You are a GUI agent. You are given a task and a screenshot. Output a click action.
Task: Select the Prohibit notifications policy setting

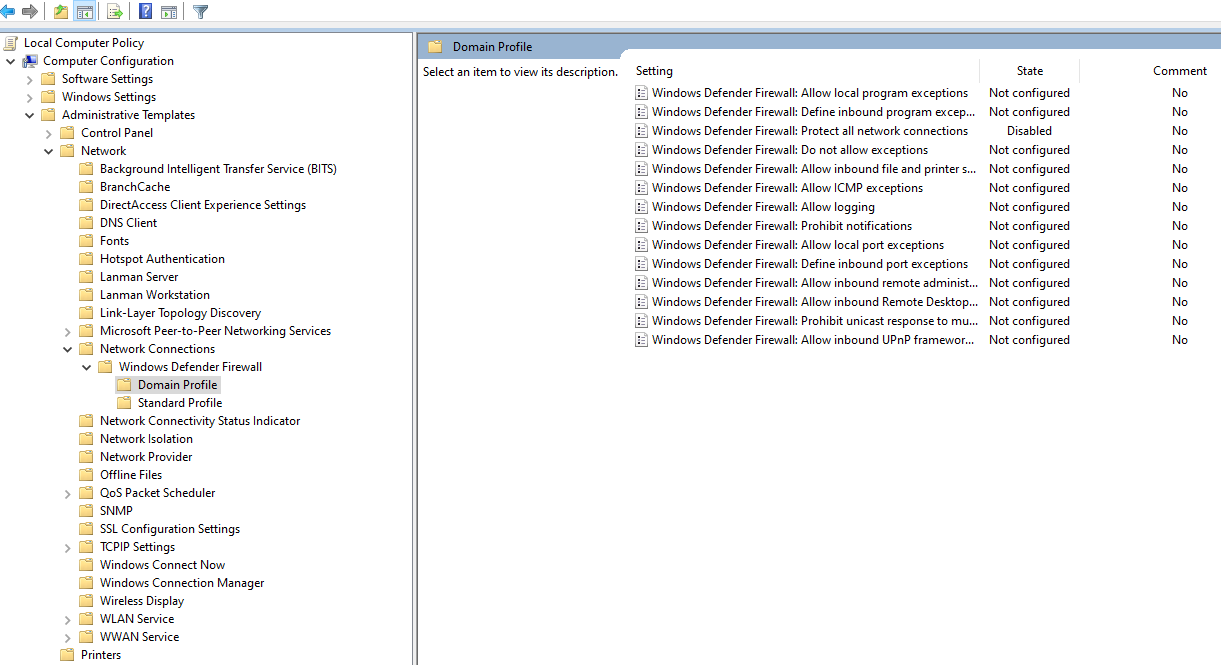pyautogui.click(x=781, y=226)
